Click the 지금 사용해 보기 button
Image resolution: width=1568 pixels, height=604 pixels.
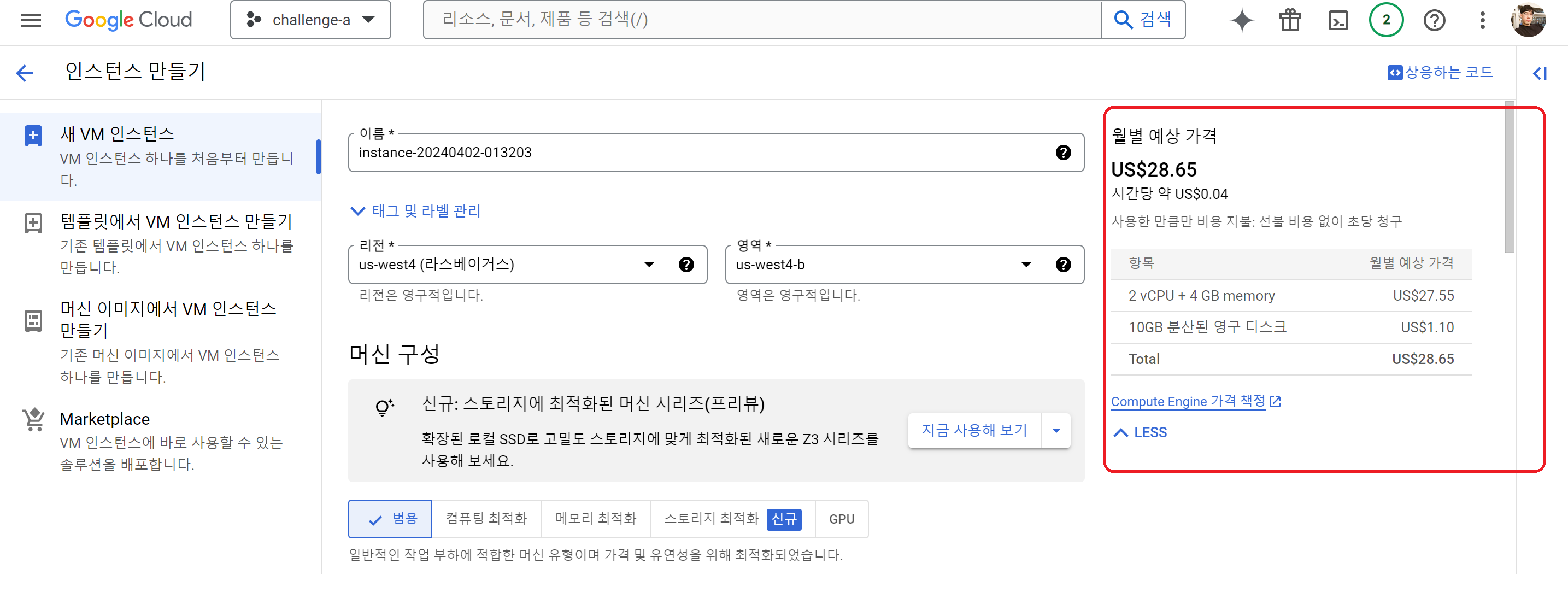pyautogui.click(x=974, y=431)
